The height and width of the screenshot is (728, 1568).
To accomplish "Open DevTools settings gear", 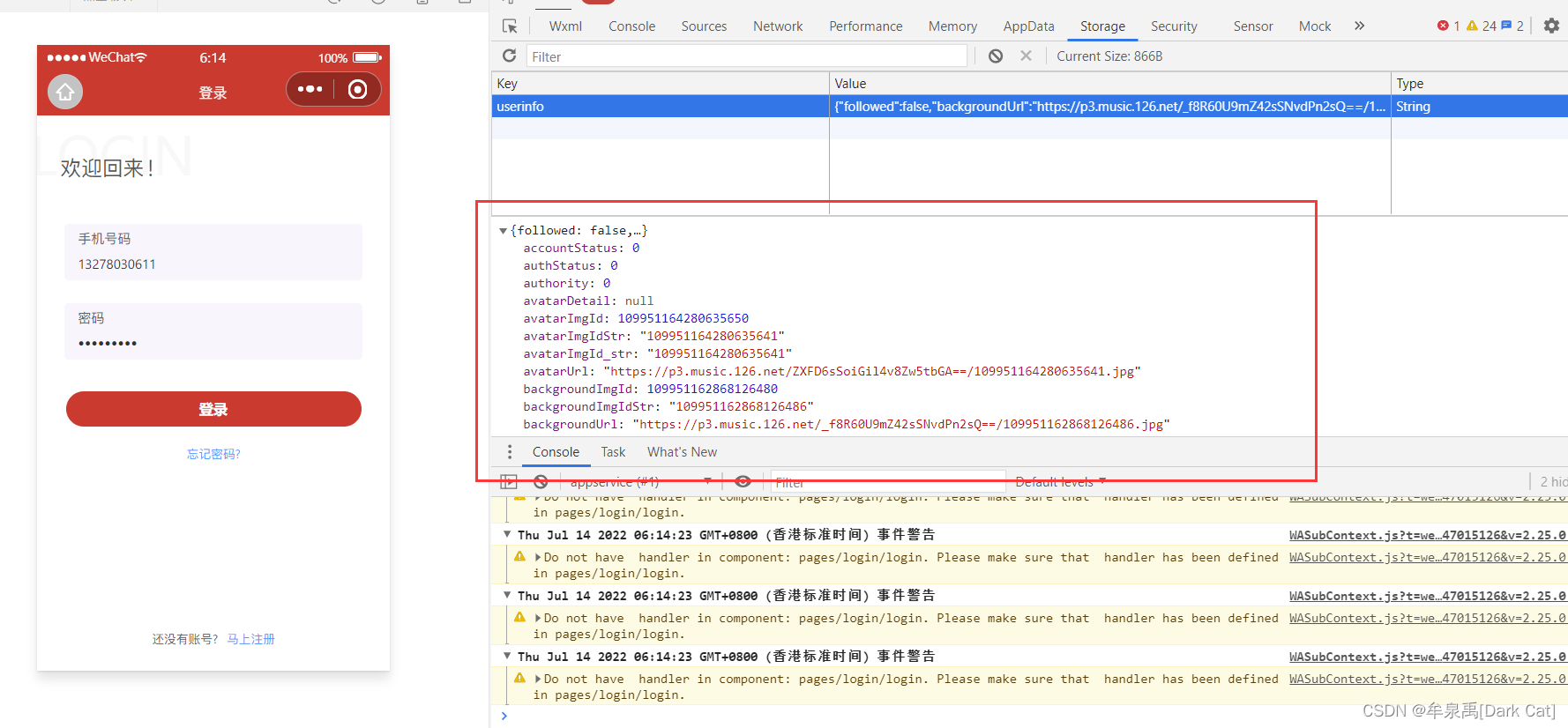I will click(x=1551, y=26).
